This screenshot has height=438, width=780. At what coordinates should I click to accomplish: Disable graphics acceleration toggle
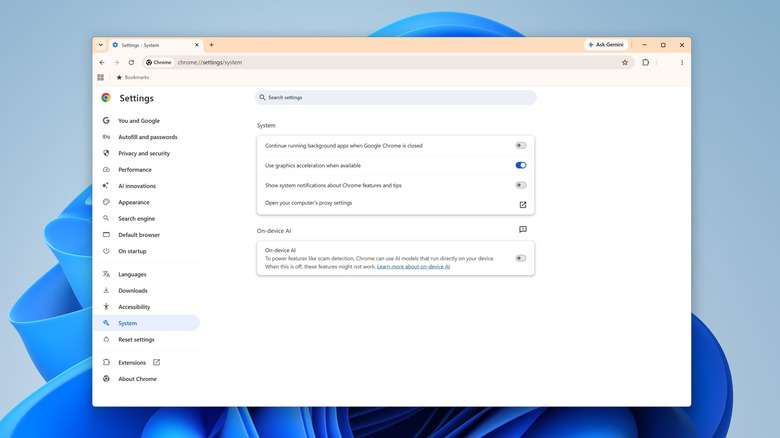tap(521, 165)
